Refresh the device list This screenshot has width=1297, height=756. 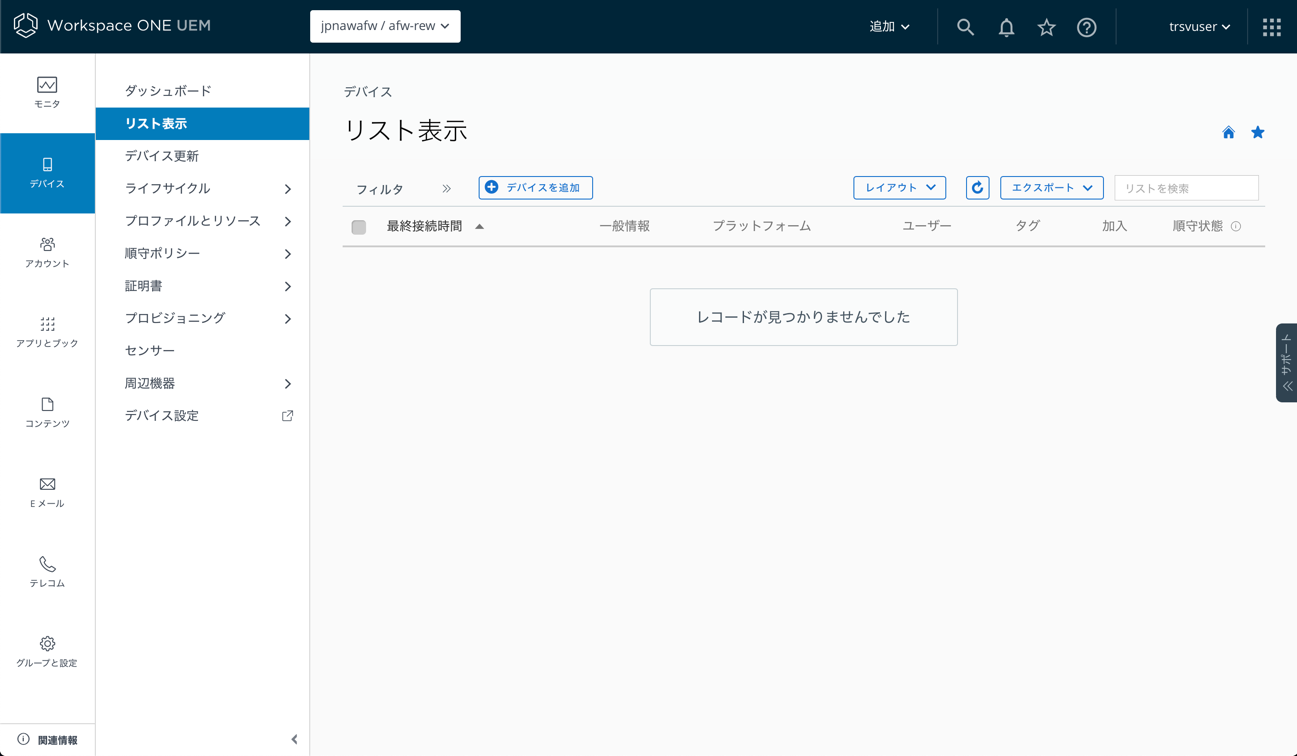[978, 187]
